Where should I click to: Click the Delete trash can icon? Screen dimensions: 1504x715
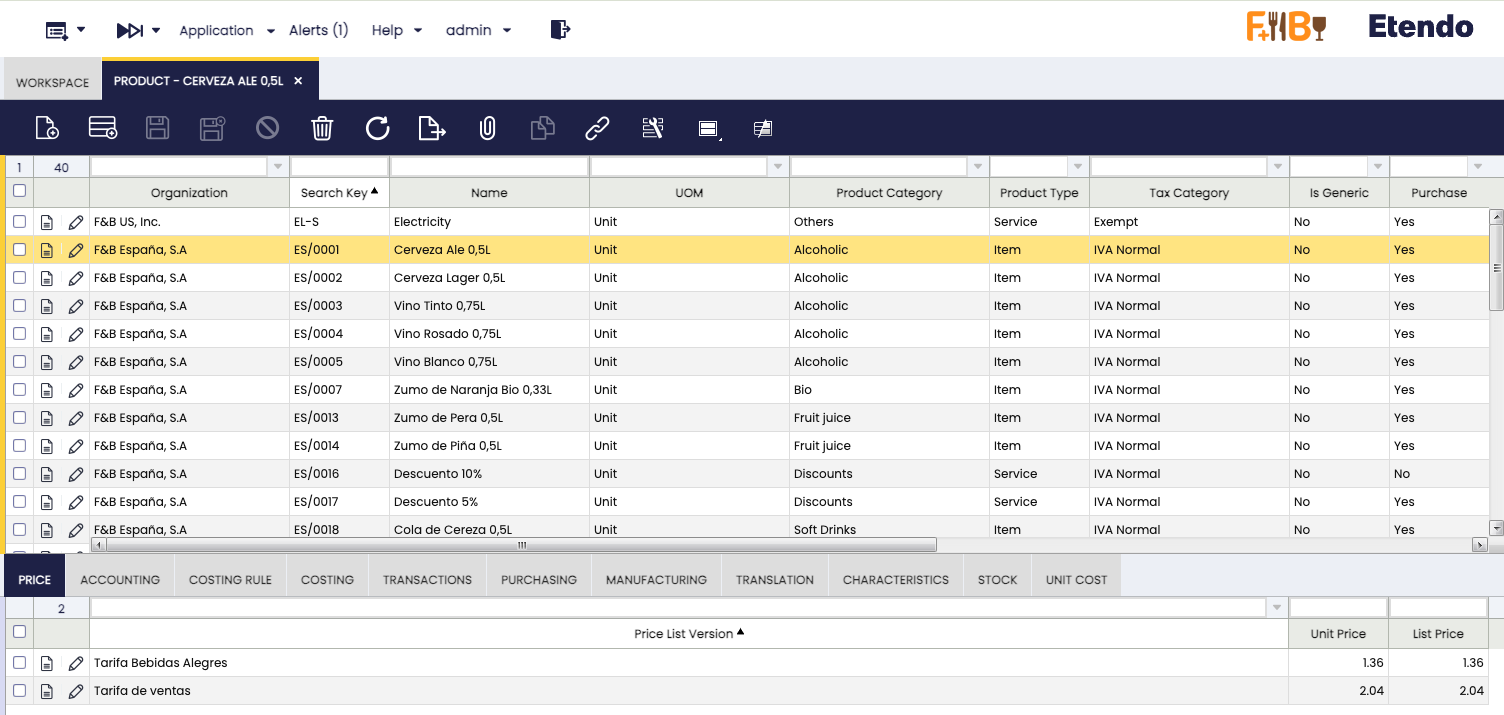pos(322,128)
